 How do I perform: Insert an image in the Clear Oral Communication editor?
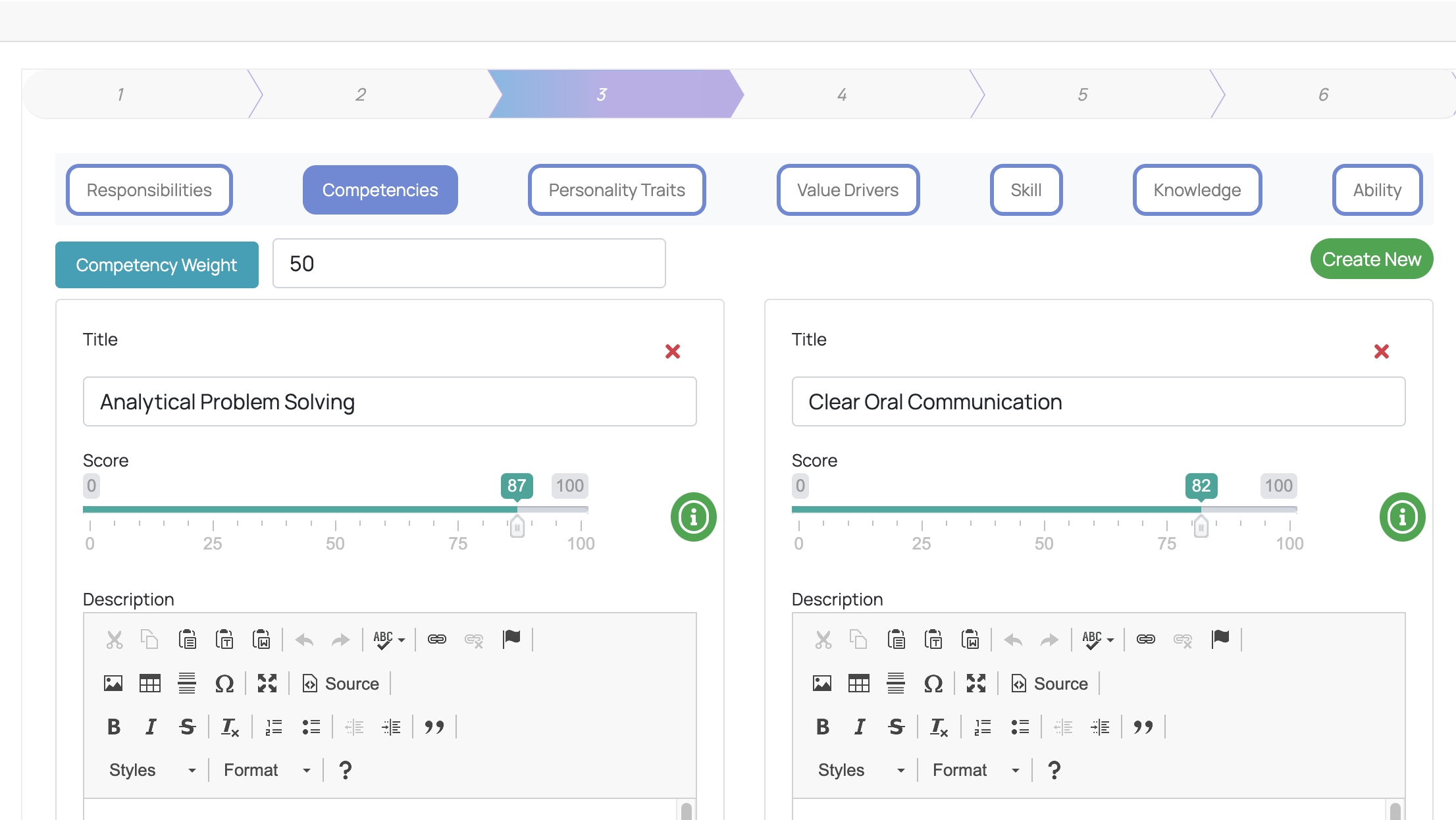822,683
